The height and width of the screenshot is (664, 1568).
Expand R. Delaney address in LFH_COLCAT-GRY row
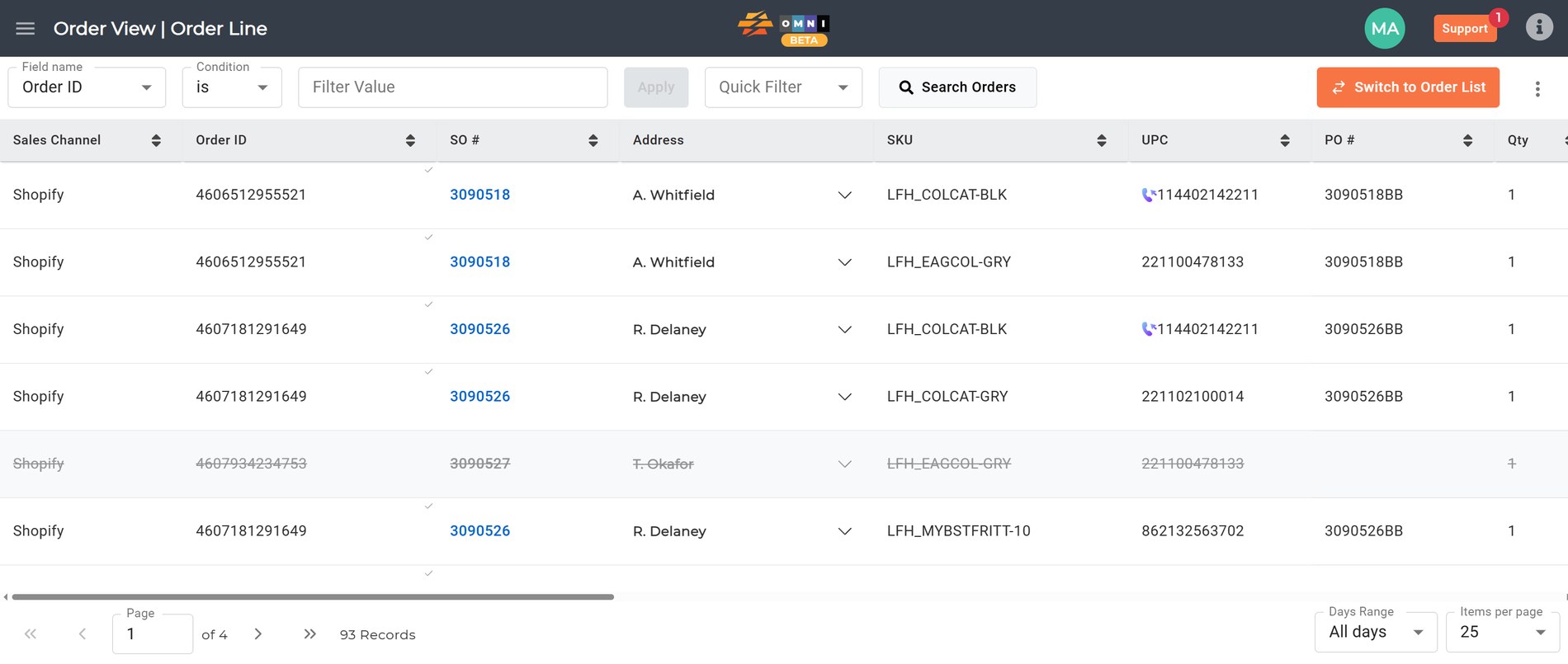[x=844, y=397]
